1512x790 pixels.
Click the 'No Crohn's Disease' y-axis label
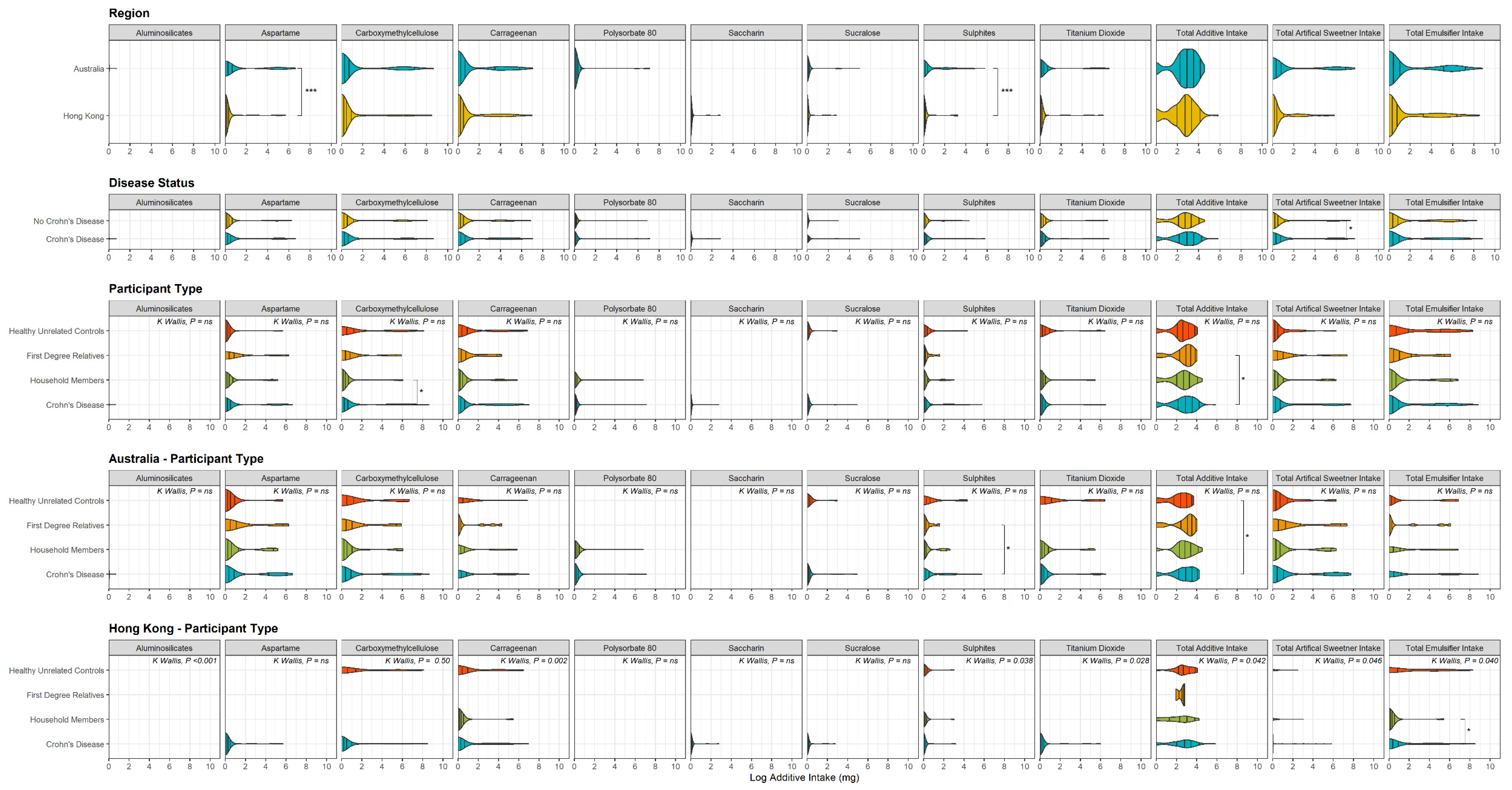[69, 221]
